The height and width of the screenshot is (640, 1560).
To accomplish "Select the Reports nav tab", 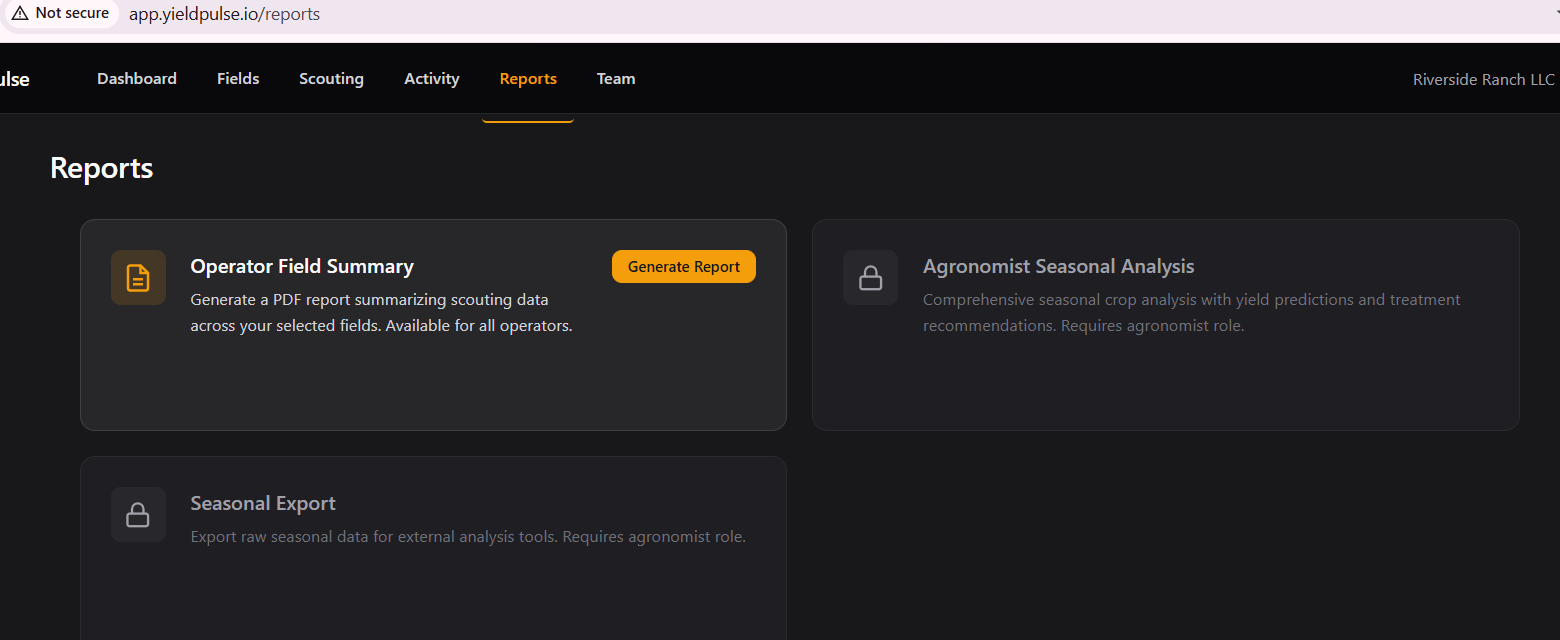I will pos(528,79).
